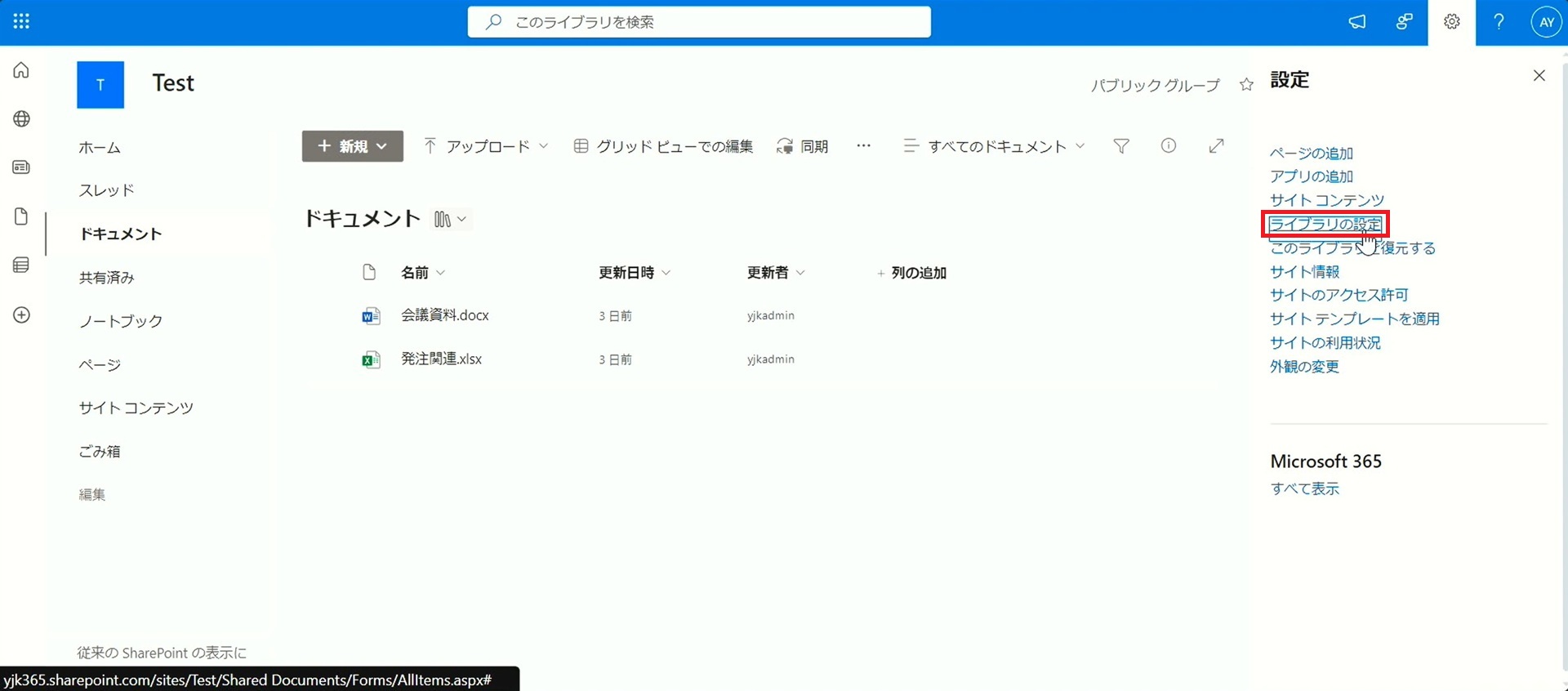Click the サイトのアクセス許可 link

1339,295
